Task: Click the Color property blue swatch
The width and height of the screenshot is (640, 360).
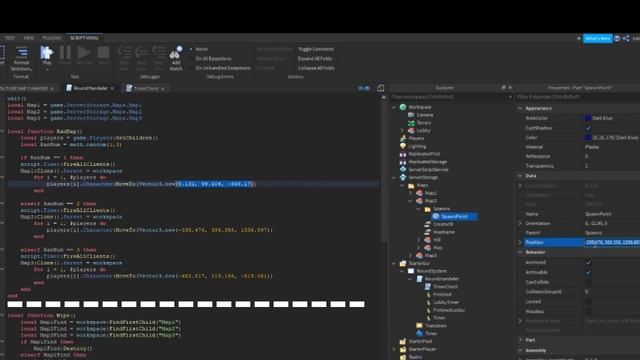Action: (588, 138)
